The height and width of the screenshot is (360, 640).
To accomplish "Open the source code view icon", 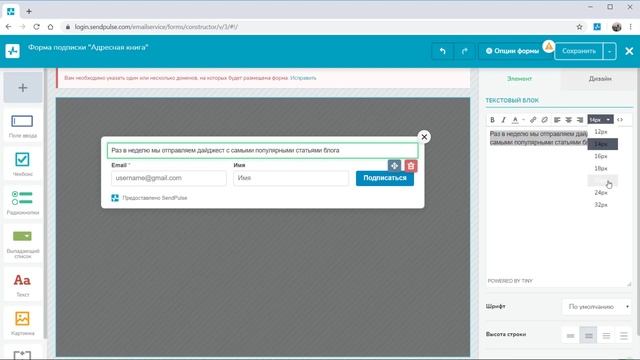I will [x=620, y=120].
